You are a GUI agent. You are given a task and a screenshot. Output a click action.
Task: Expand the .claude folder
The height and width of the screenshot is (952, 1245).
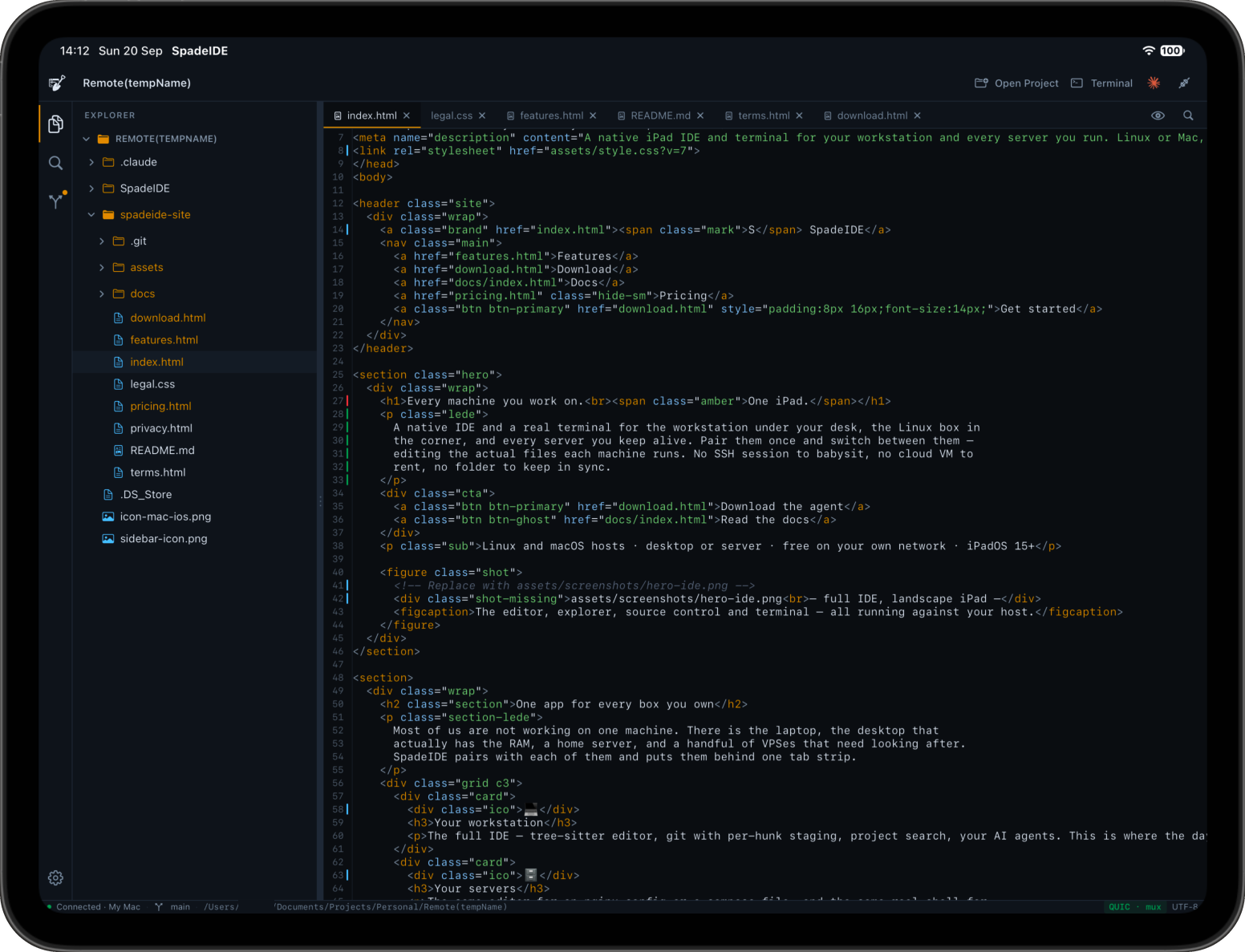pyautogui.click(x=91, y=162)
